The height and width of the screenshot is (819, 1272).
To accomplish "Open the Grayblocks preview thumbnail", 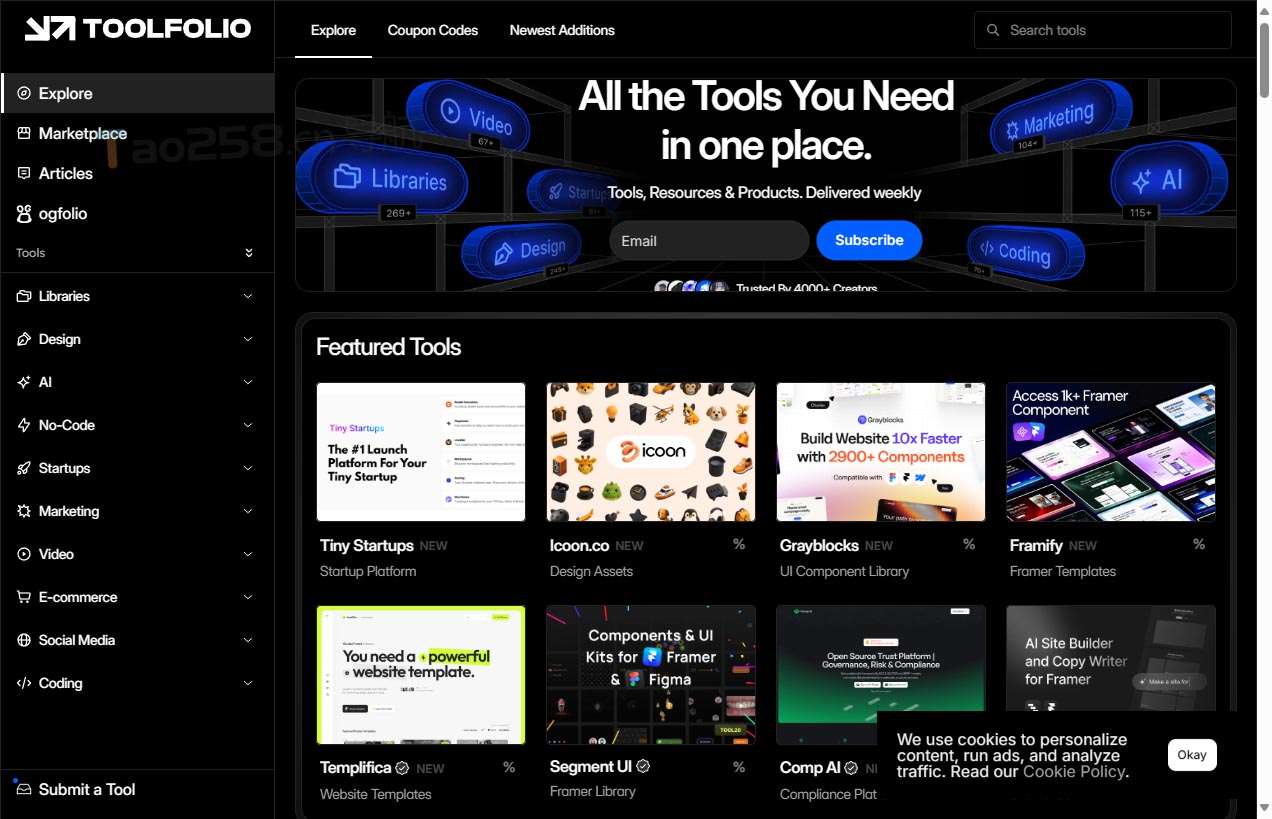I will tap(881, 452).
